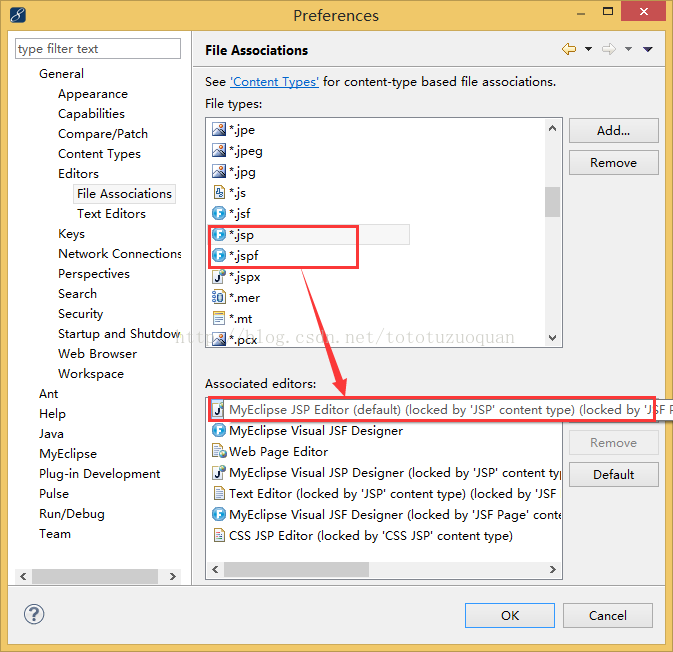The height and width of the screenshot is (652, 673).
Task: Open the preferences view menu dropdown
Action: [648, 49]
